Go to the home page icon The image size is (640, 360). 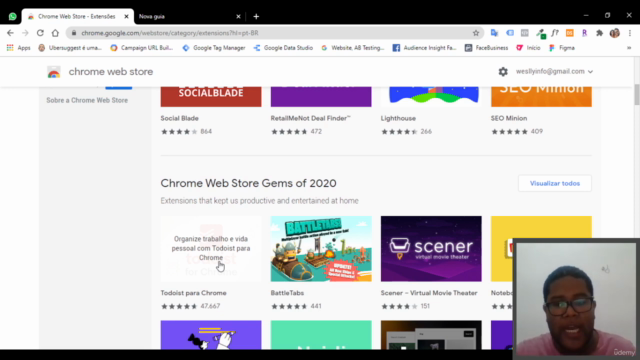[55, 33]
